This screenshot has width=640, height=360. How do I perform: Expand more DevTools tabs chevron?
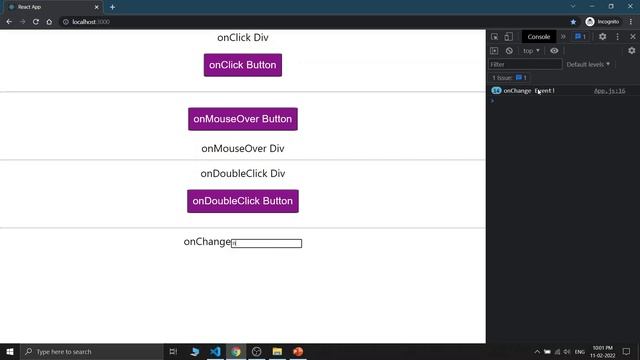(563, 37)
